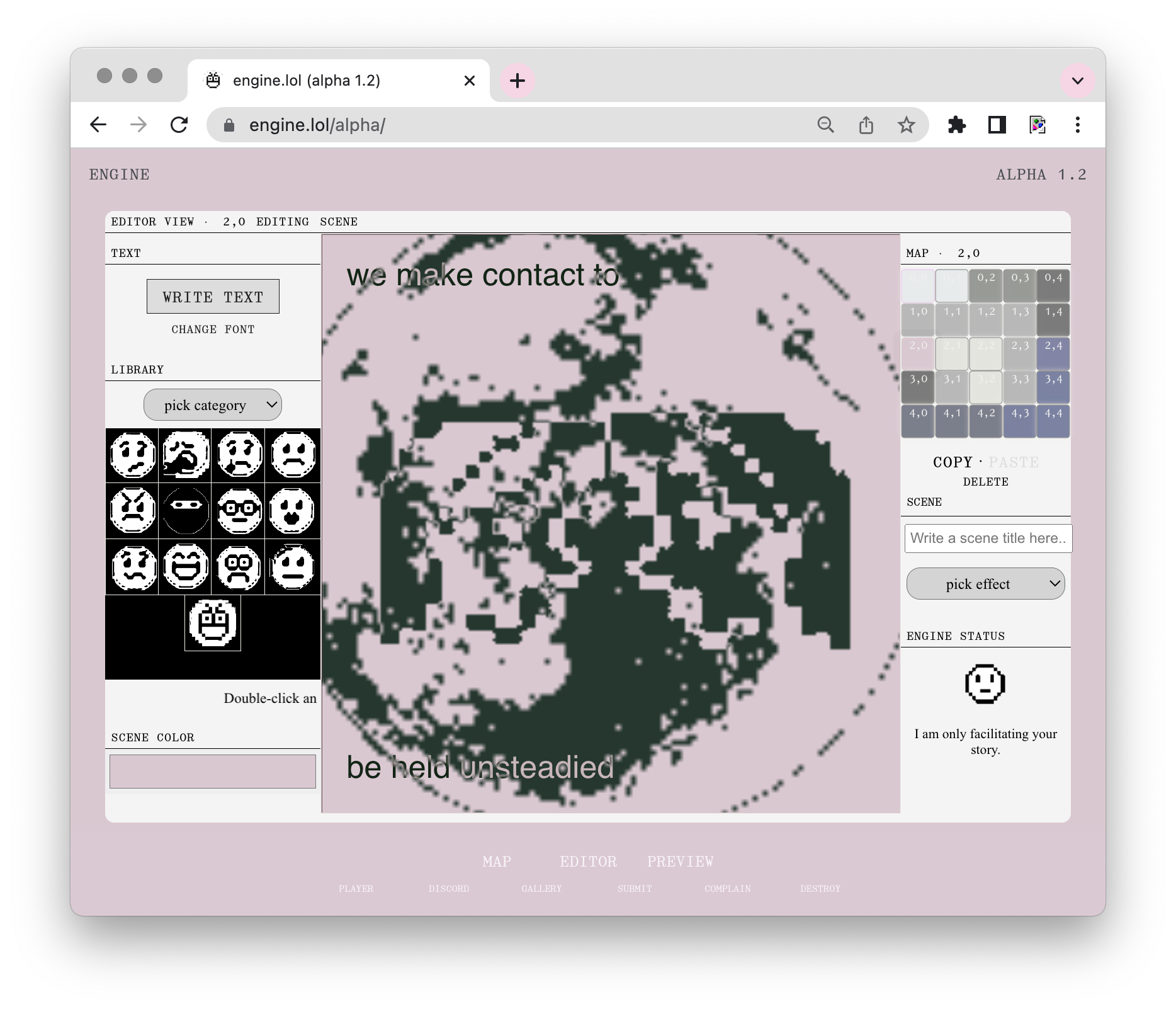Pick the worried squiggly-mouth face
The image size is (1176, 1009).
[x=133, y=567]
